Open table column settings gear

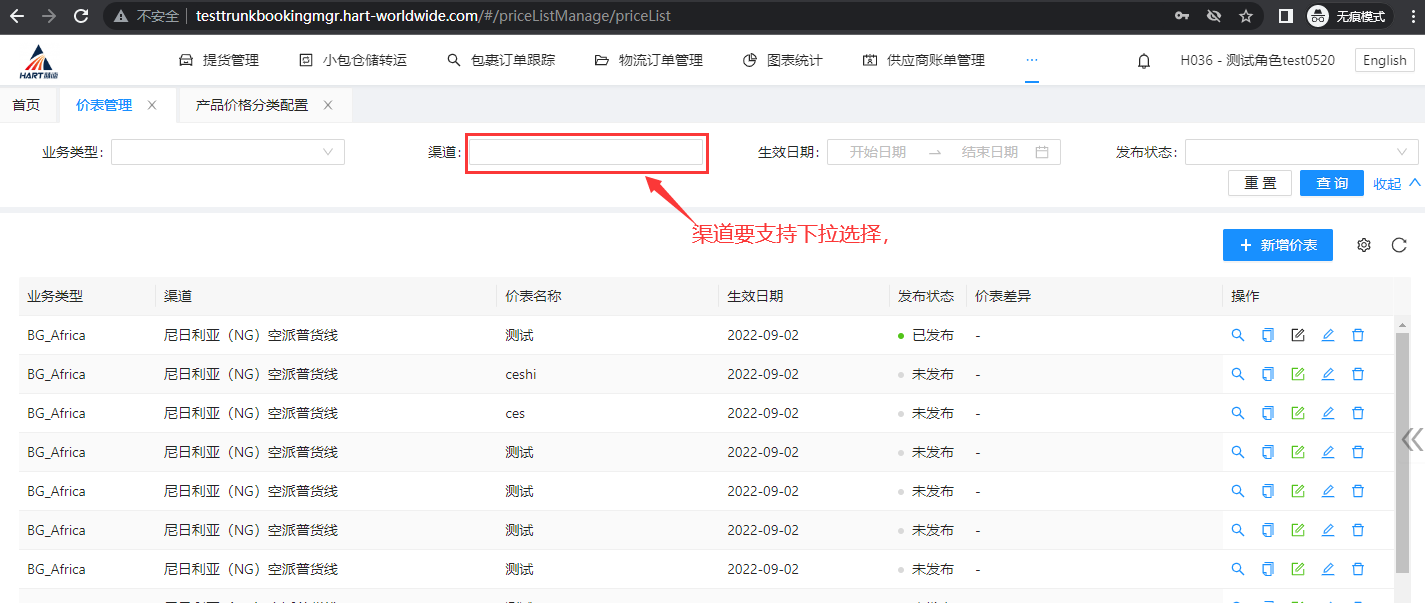pyautogui.click(x=1364, y=245)
